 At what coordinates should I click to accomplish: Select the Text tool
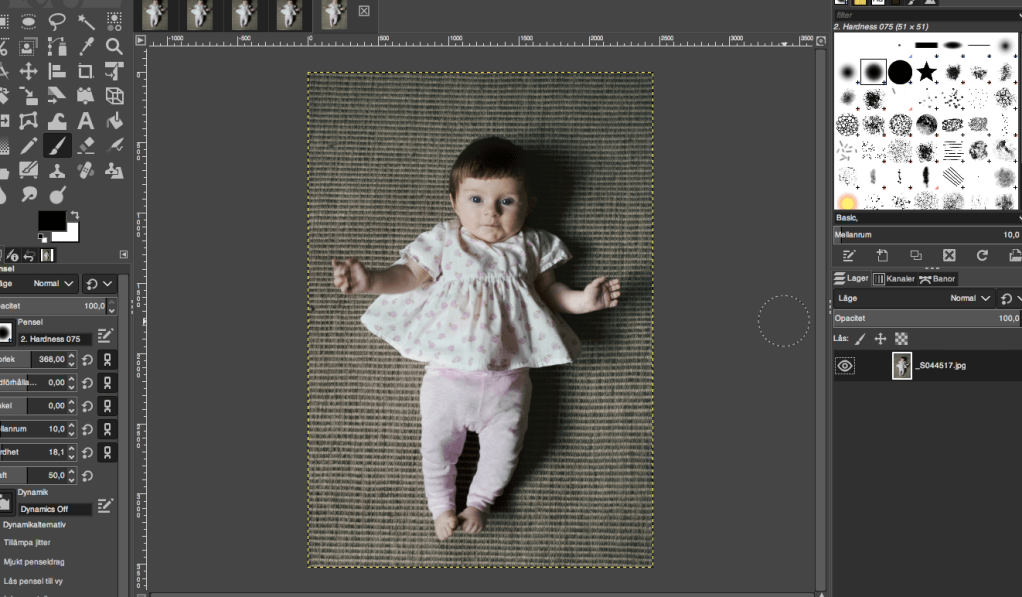pyautogui.click(x=86, y=121)
